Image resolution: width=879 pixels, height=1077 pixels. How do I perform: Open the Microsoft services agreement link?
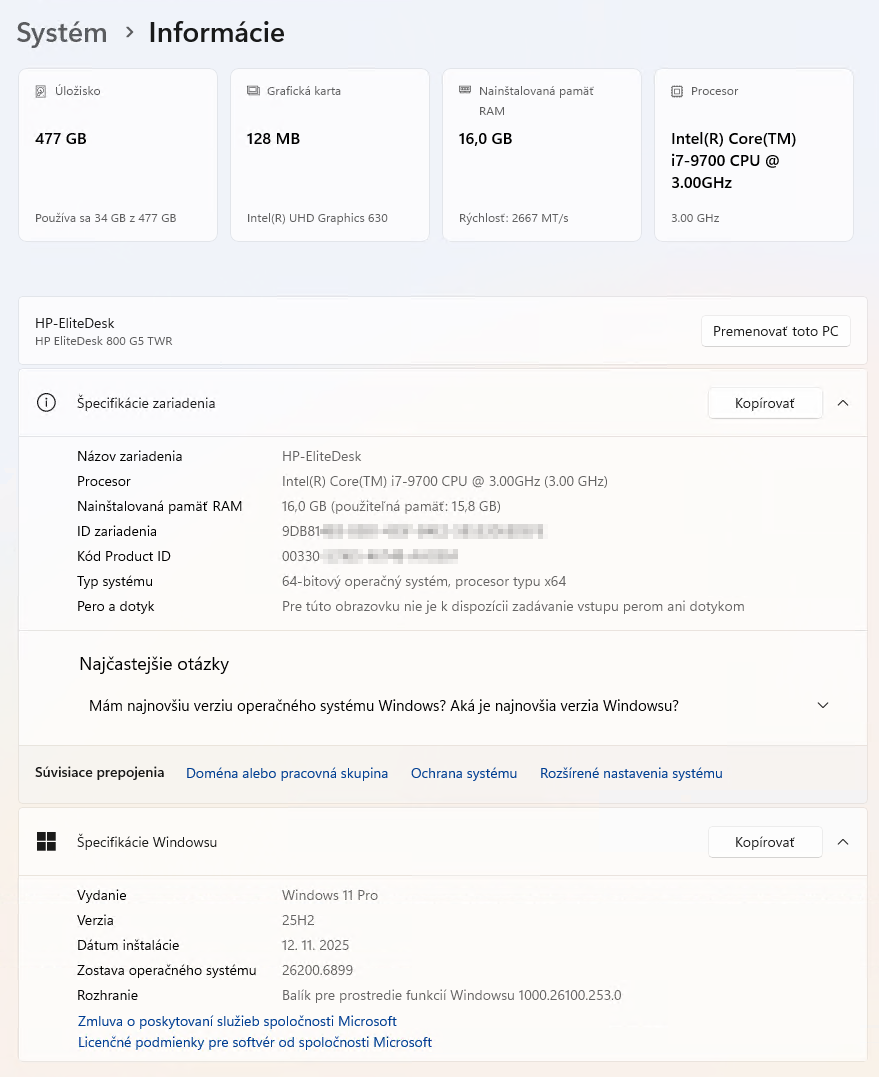(x=237, y=1021)
